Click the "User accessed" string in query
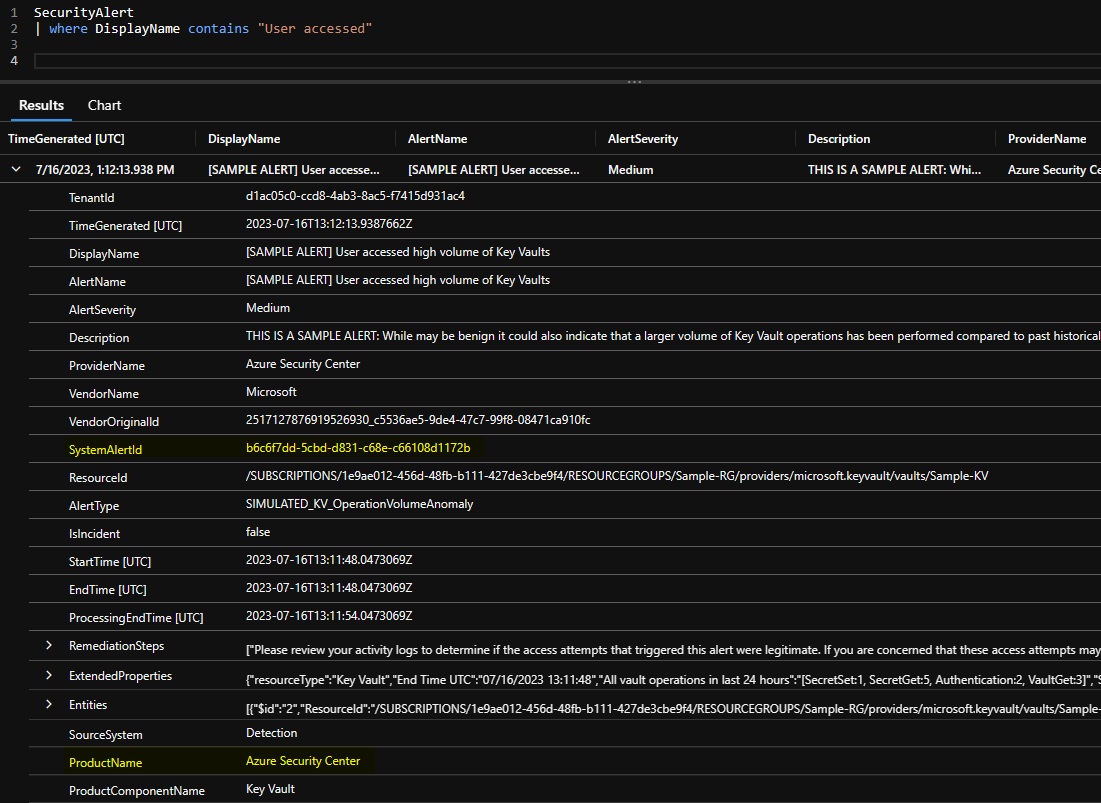Image resolution: width=1101 pixels, height=803 pixels. pos(315,29)
